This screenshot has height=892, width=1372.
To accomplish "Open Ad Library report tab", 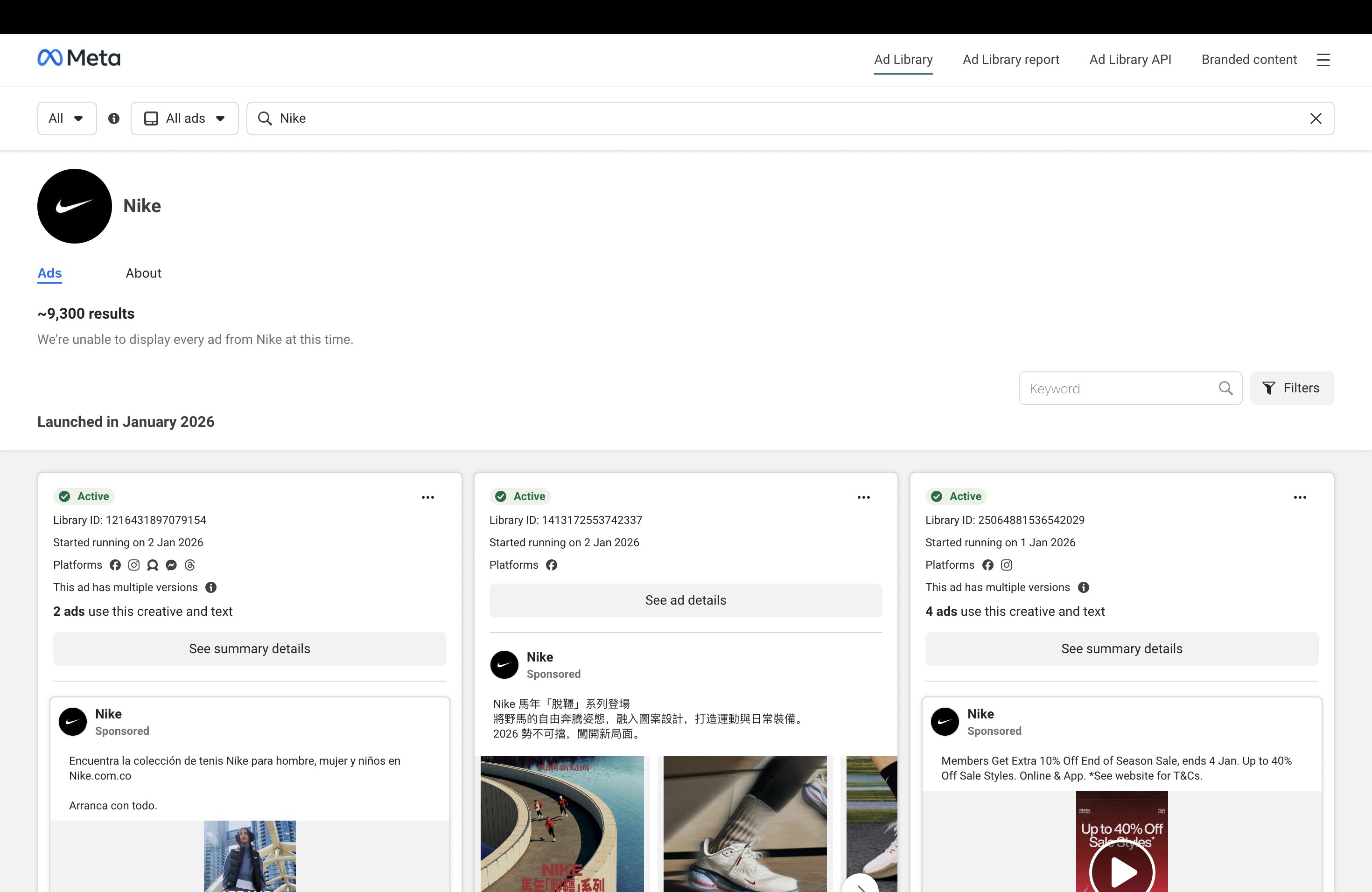I will pyautogui.click(x=1010, y=60).
